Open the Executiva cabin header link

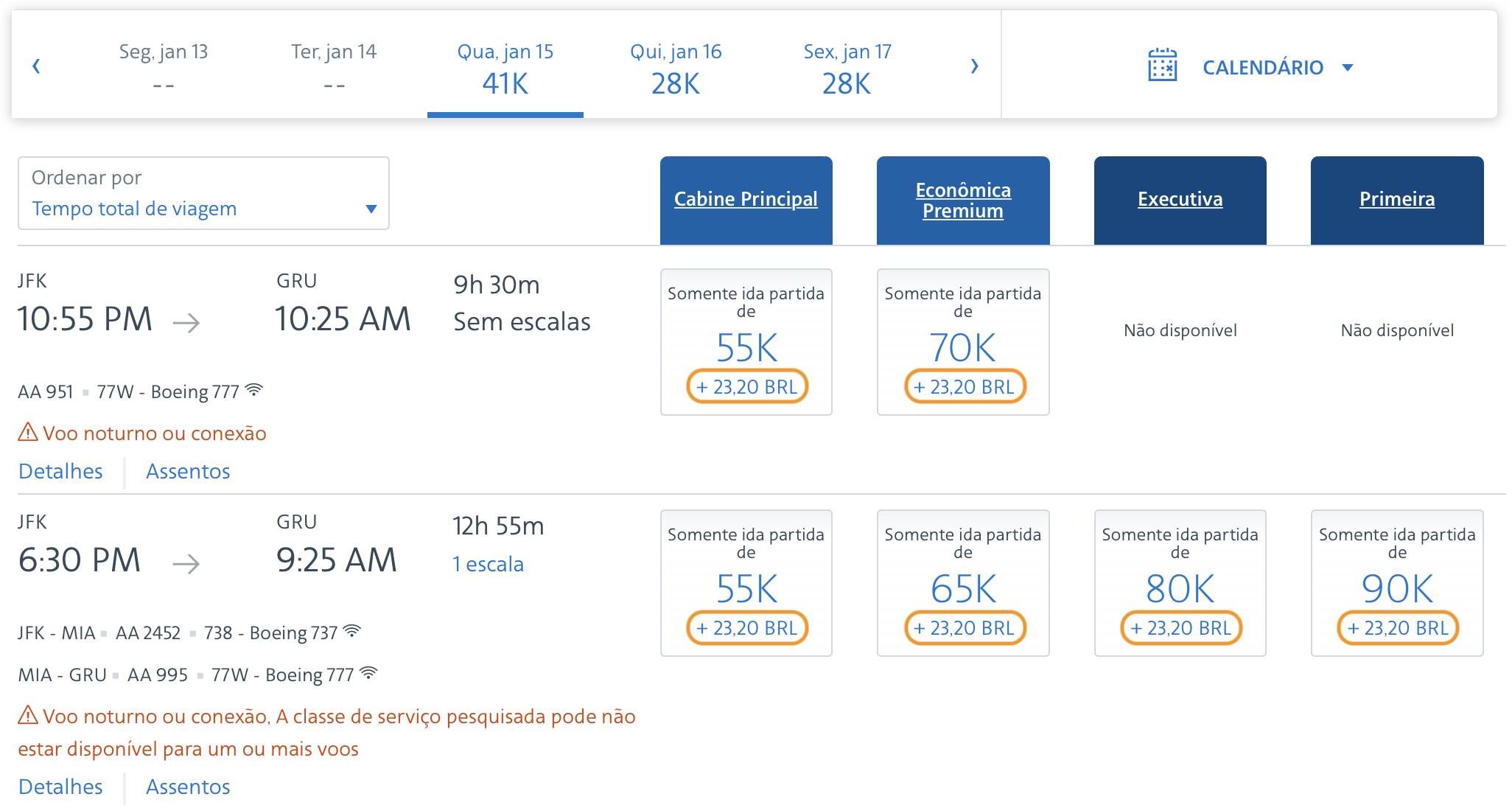pos(1180,200)
